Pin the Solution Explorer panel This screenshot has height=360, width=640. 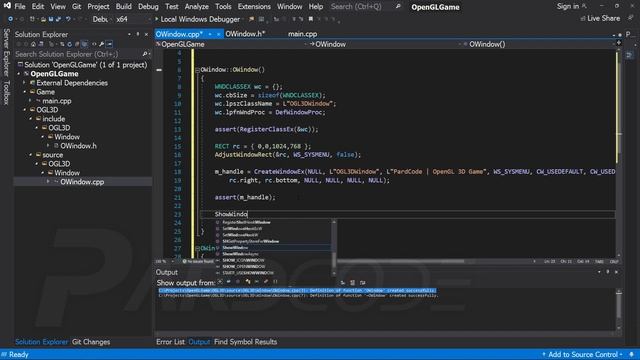coord(138,34)
